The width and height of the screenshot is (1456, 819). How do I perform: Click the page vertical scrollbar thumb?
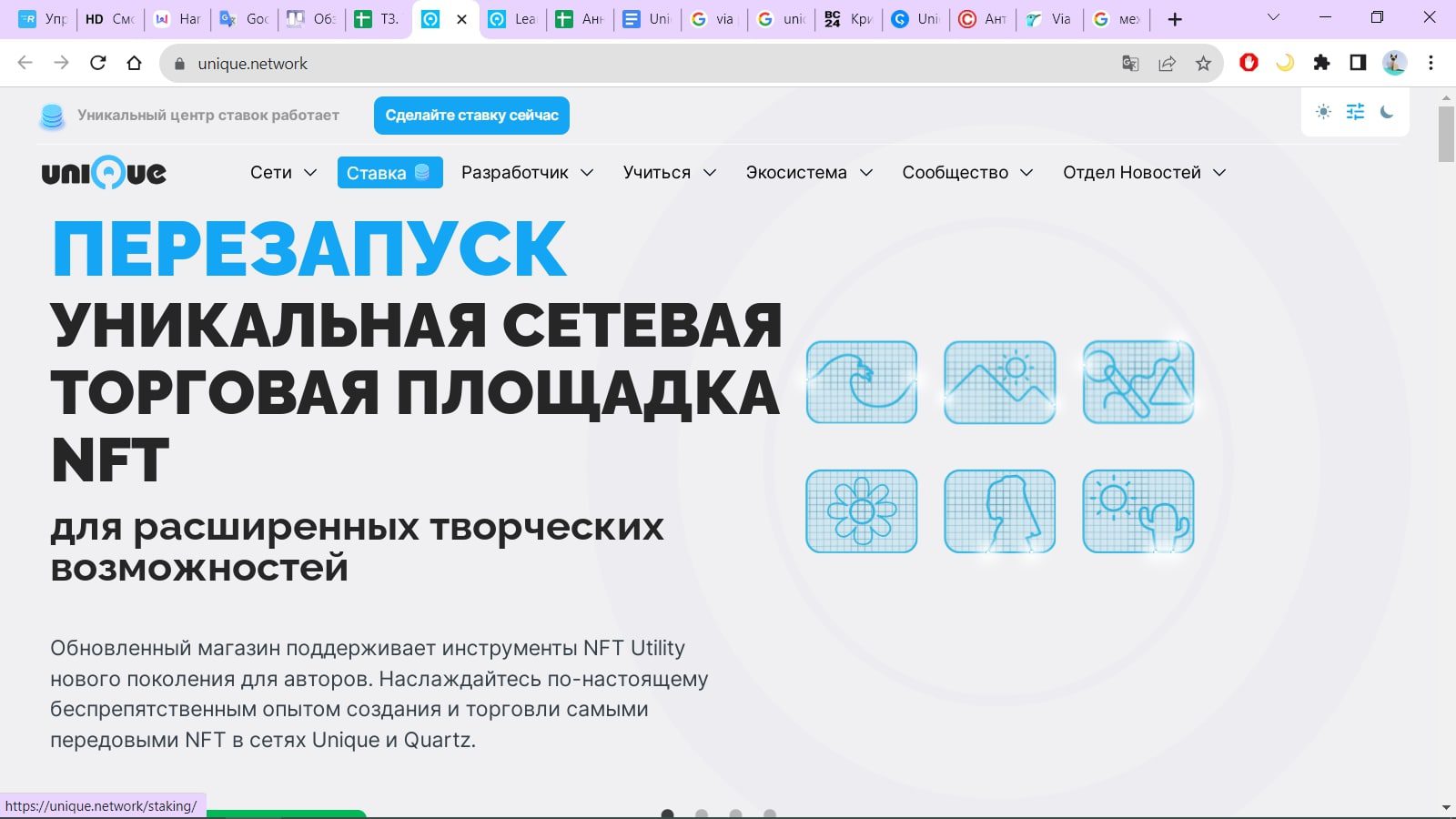(1446, 134)
